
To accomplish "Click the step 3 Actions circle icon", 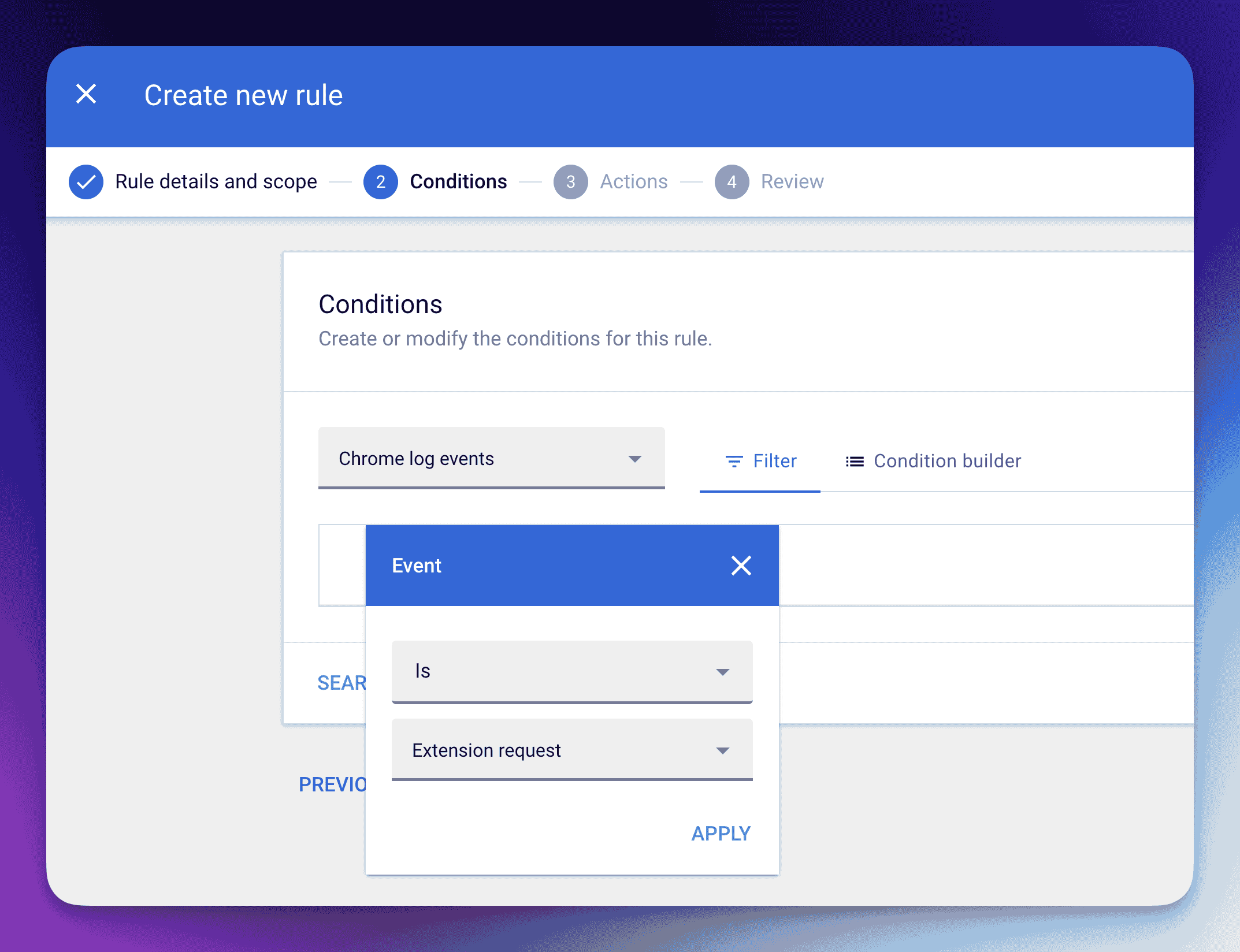I will (571, 181).
